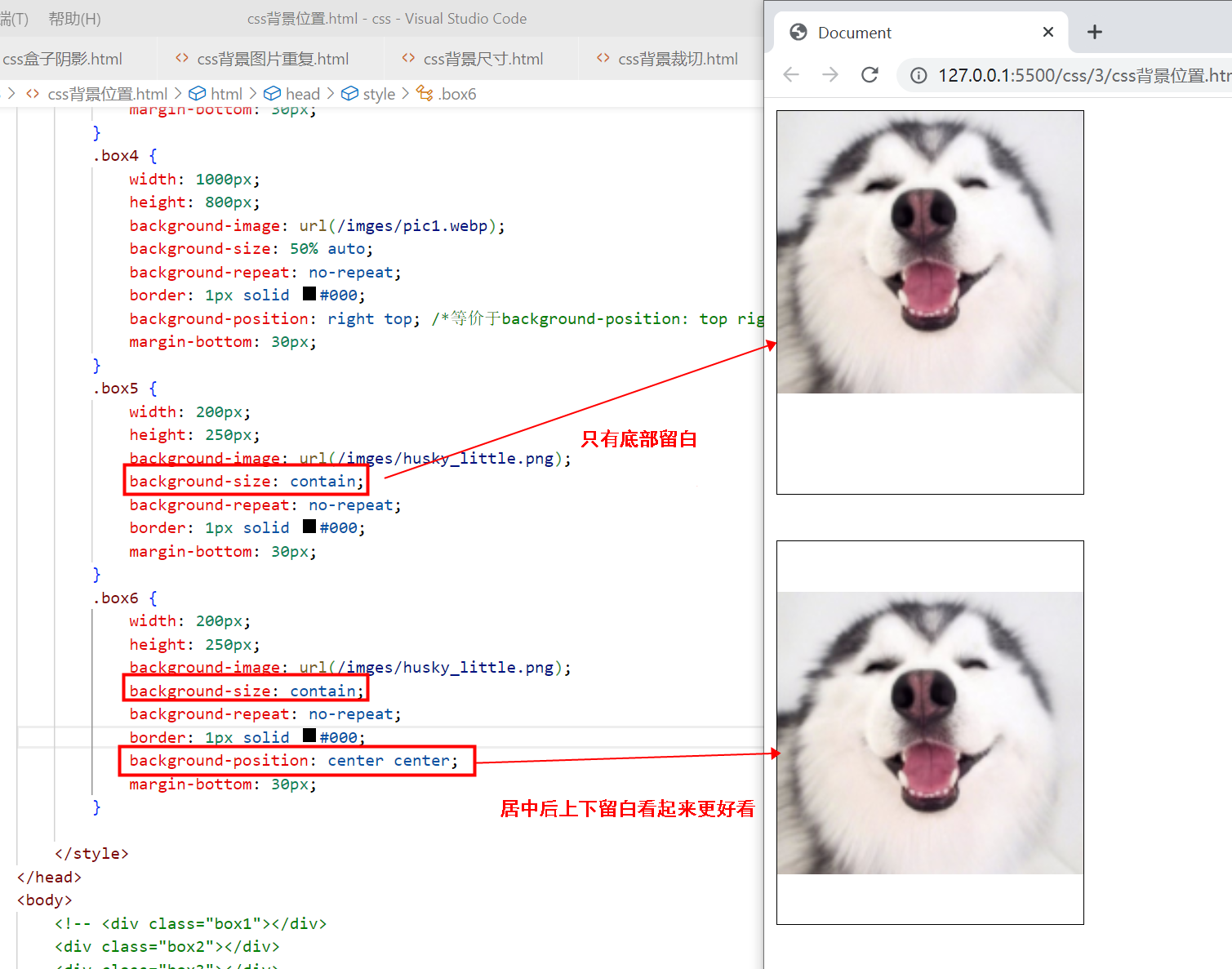Viewport: 1232px width, 969px height.
Task: Click the div class="box2" line
Action: (167, 946)
